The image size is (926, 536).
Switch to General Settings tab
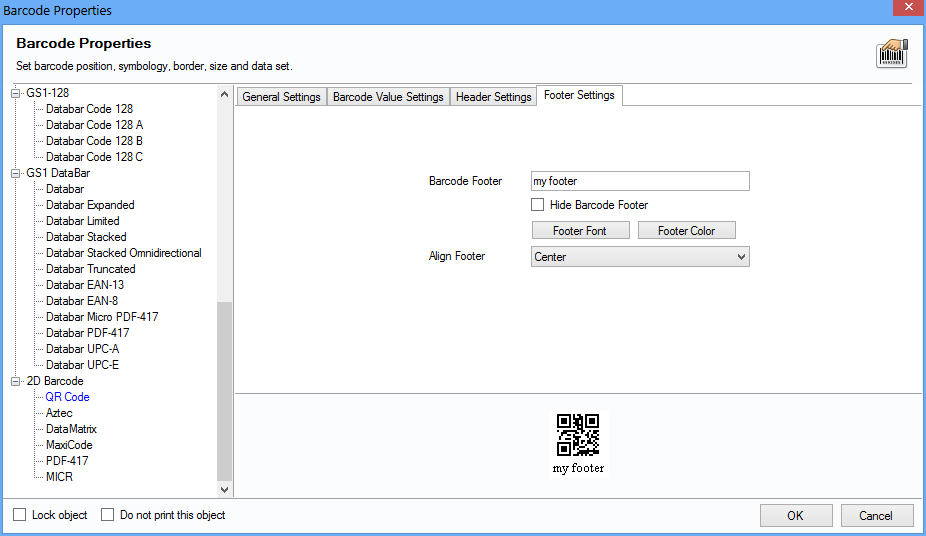coord(281,97)
